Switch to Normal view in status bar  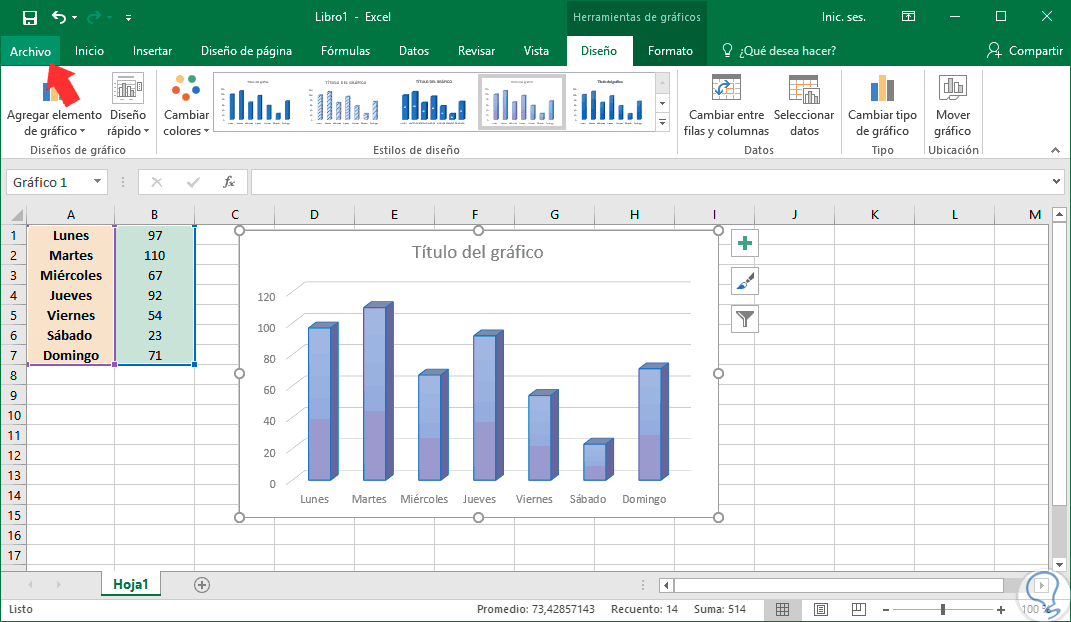click(x=783, y=609)
